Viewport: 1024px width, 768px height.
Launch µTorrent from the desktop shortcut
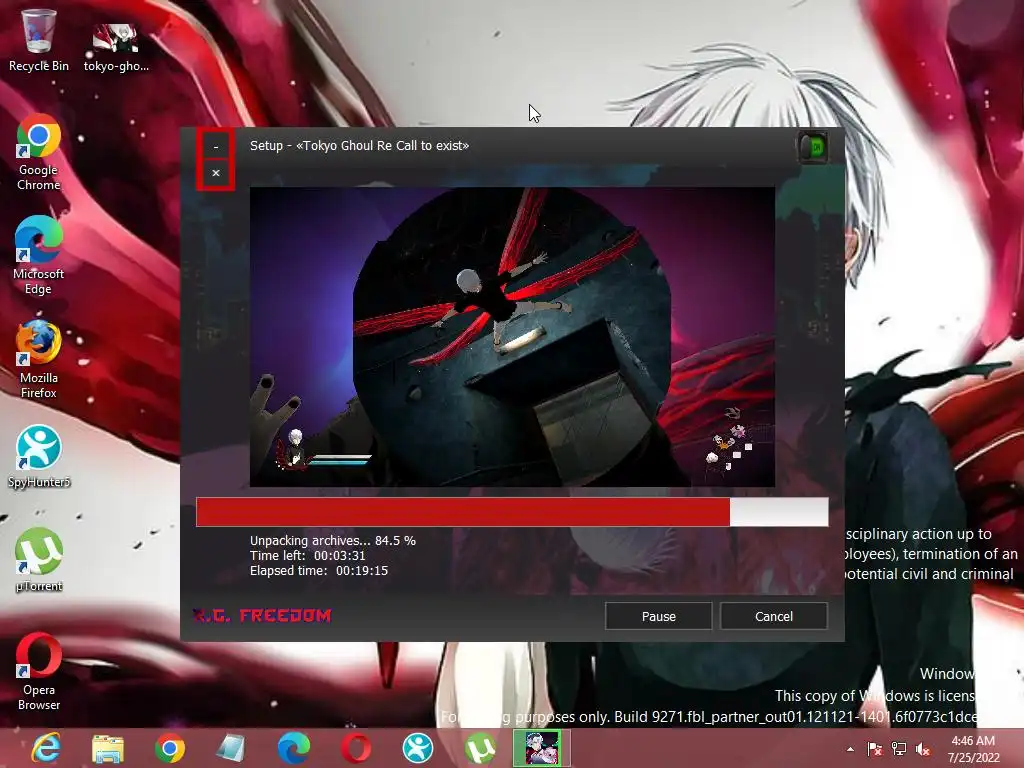click(39, 560)
